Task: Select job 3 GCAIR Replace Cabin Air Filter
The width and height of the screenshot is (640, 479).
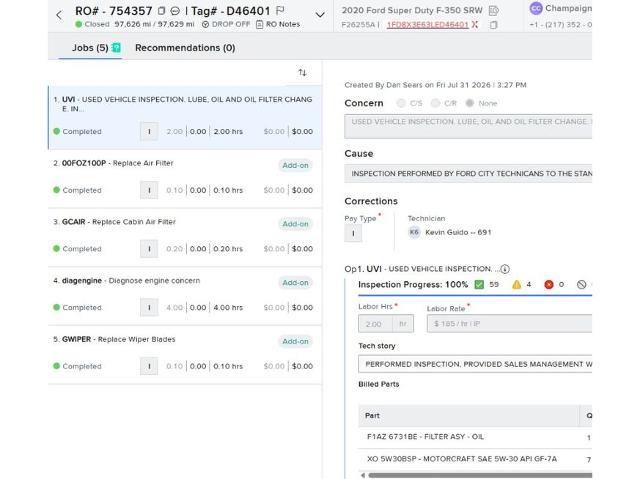Action: point(184,237)
